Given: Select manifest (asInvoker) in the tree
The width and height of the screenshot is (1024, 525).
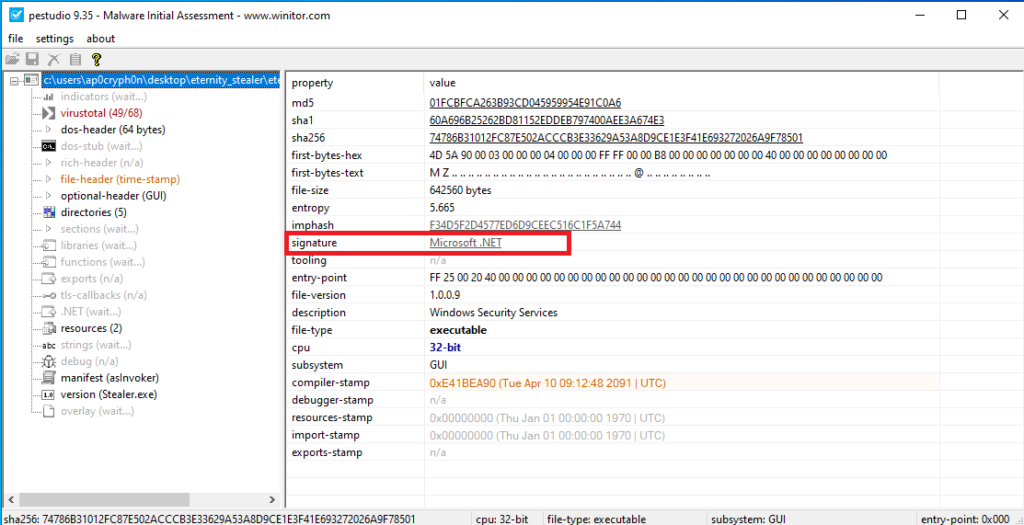Looking at the screenshot, I should 109,378.
